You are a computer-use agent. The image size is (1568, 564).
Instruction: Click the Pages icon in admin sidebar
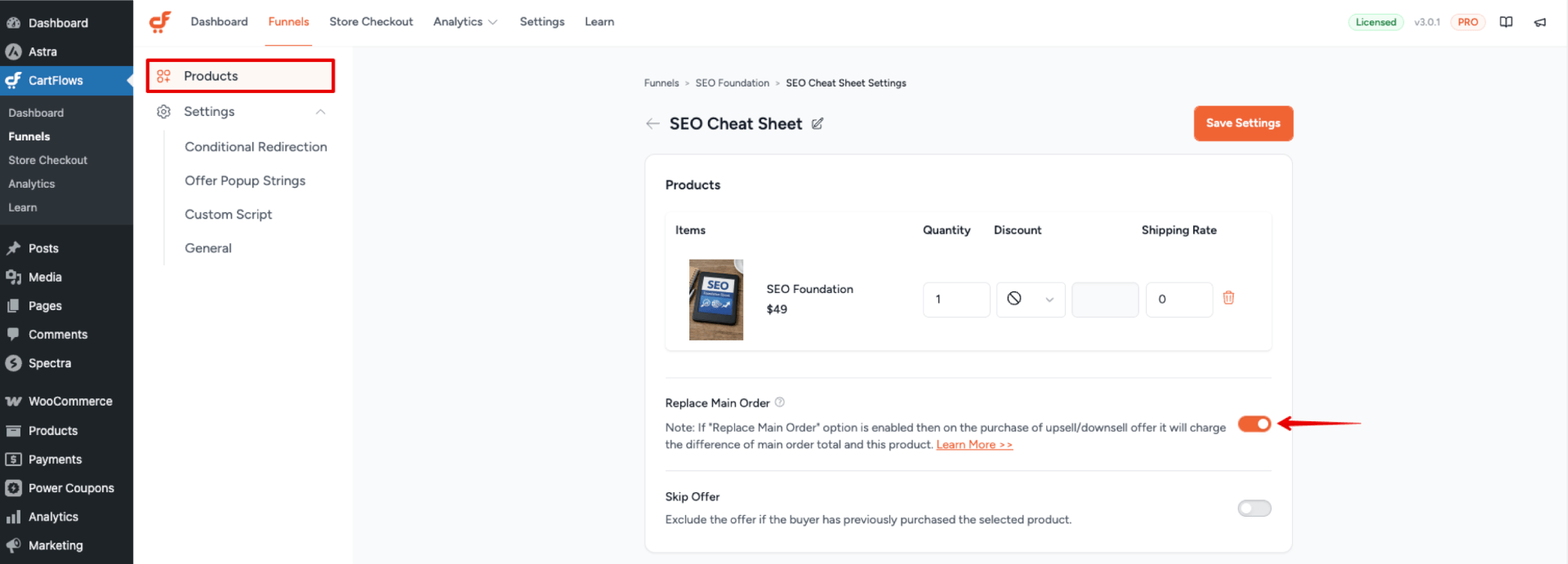14,305
